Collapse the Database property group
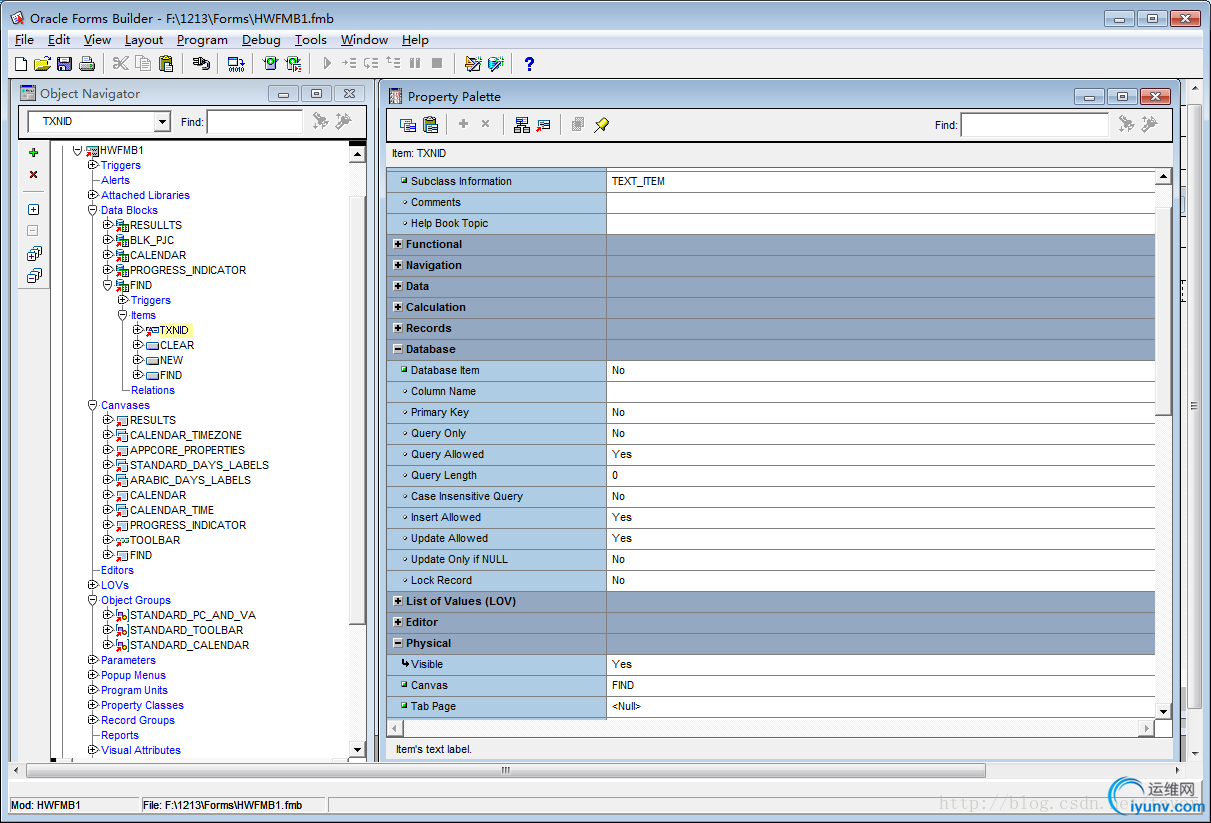This screenshot has width=1211, height=823. [398, 350]
